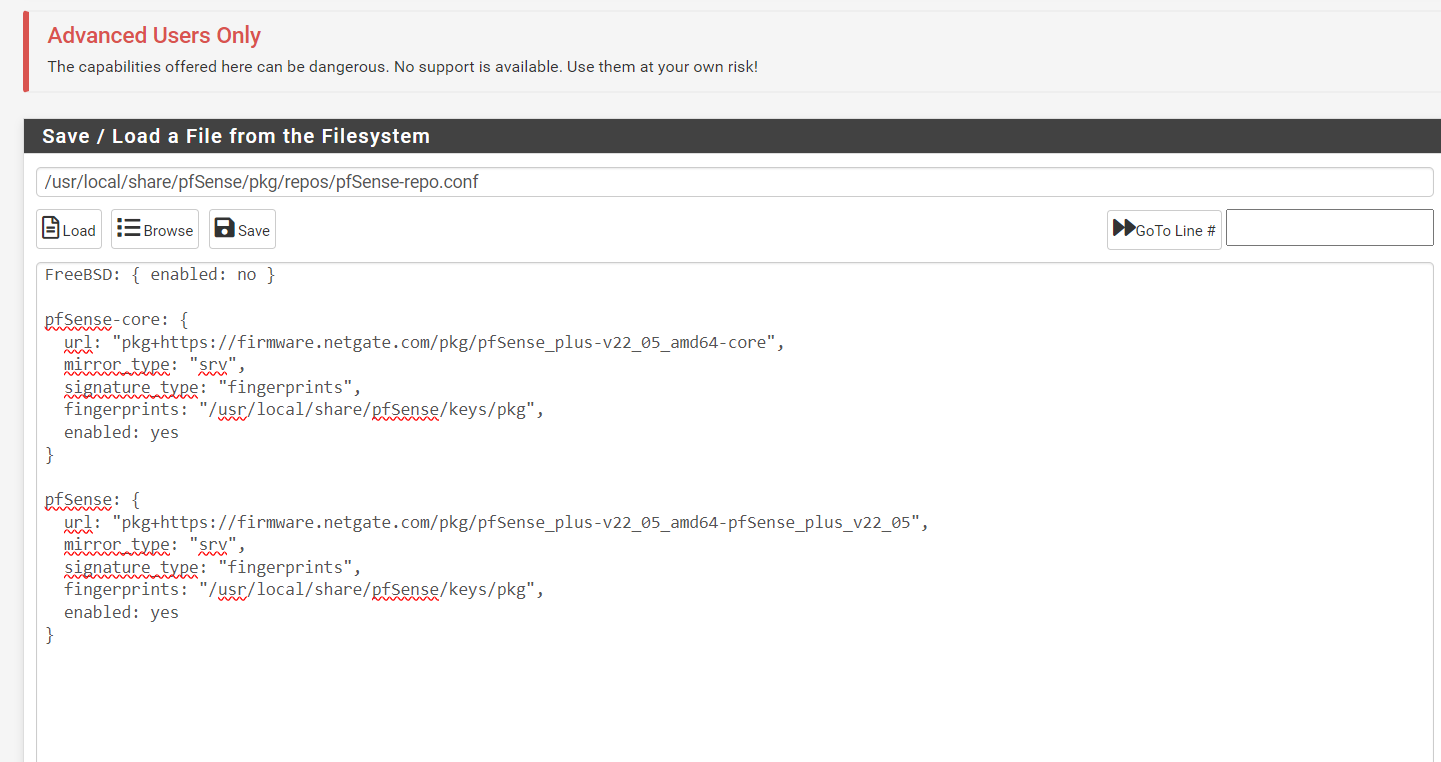
Task: Click 'enabled: yes' in the second pfSense block
Action: [x=121, y=612]
